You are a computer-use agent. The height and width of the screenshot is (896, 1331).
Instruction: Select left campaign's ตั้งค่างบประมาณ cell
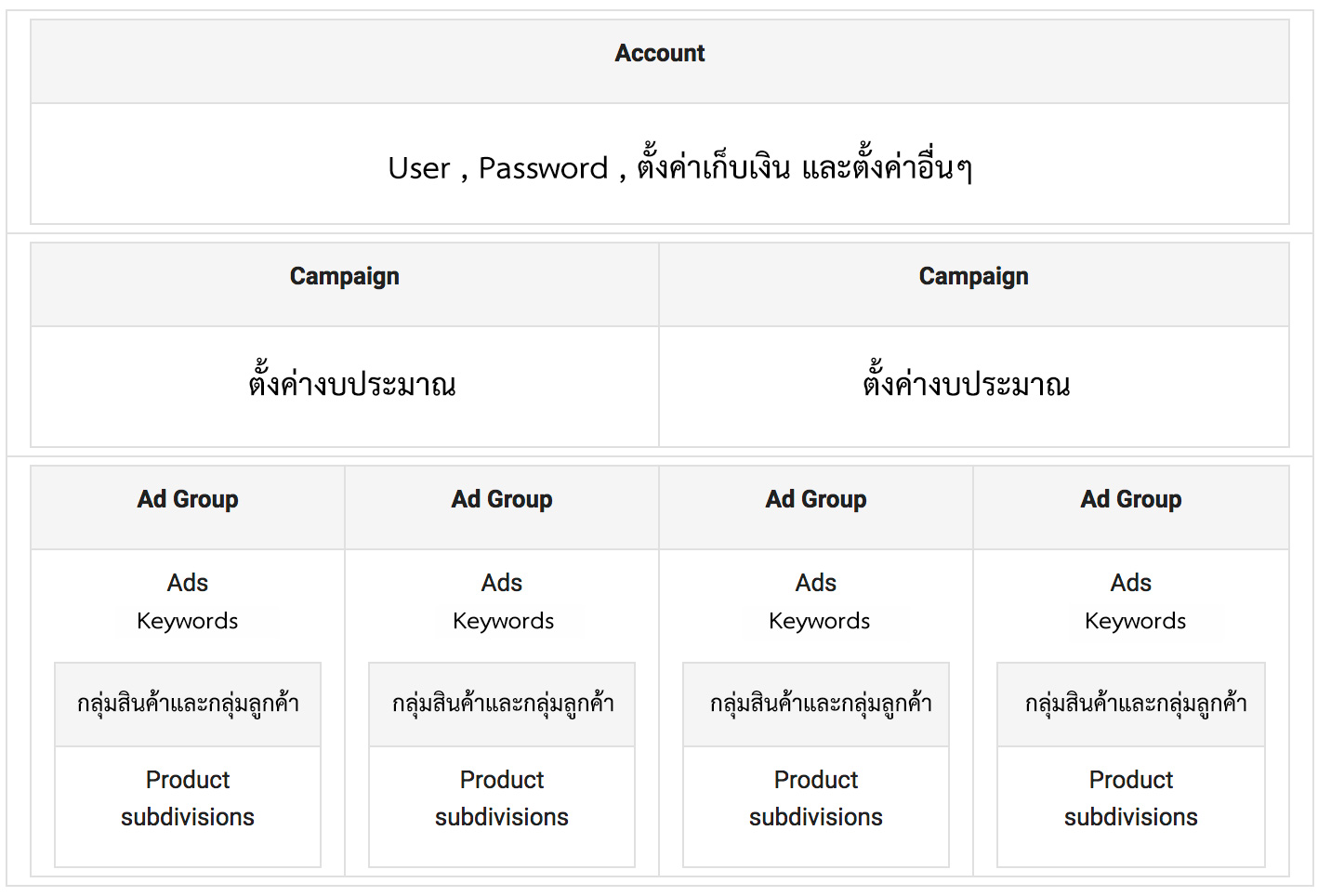click(x=345, y=387)
